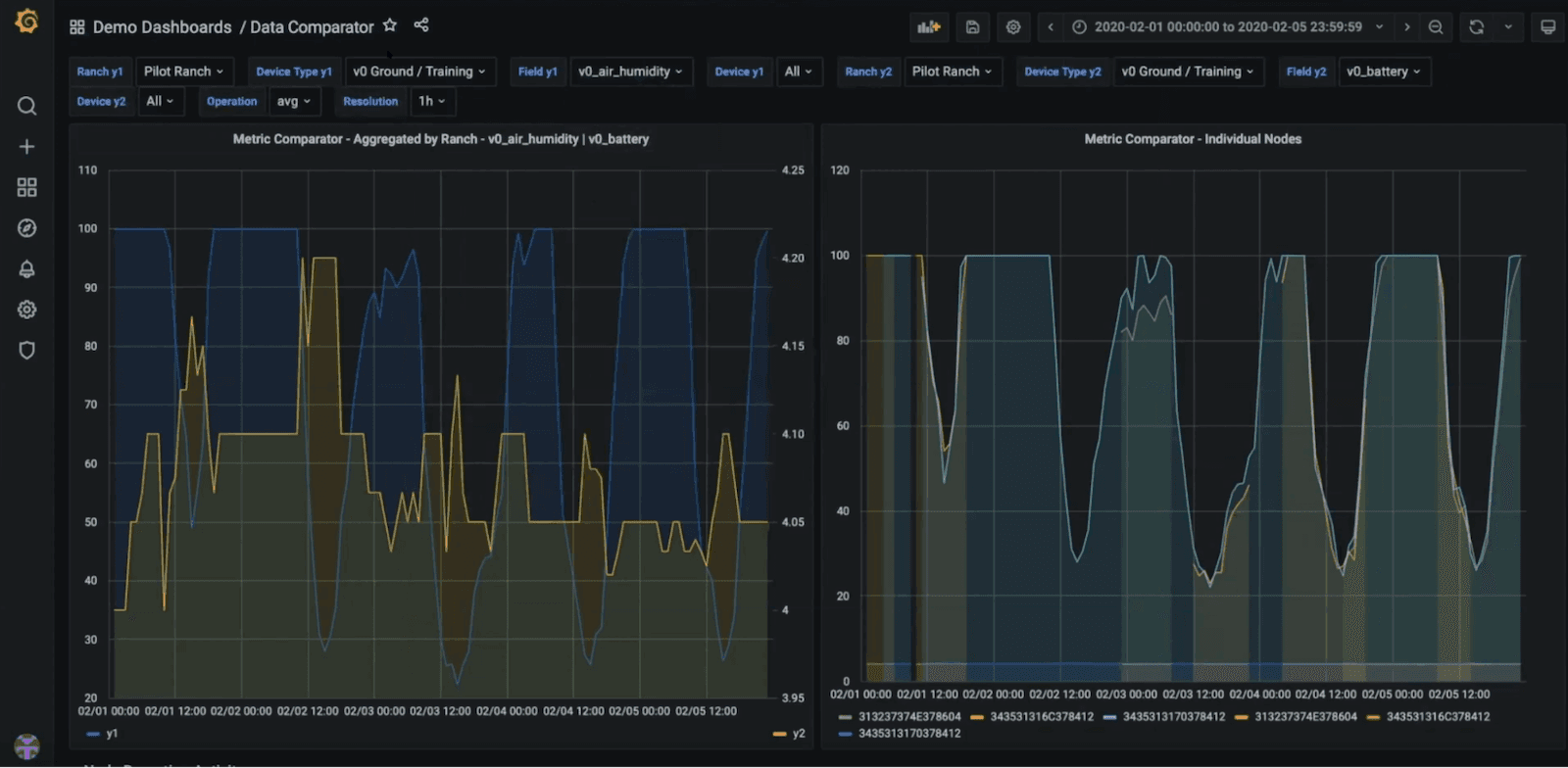Open the Configuration gear in sidebar
Screen dimensions: 1568x768
pyautogui.click(x=27, y=310)
